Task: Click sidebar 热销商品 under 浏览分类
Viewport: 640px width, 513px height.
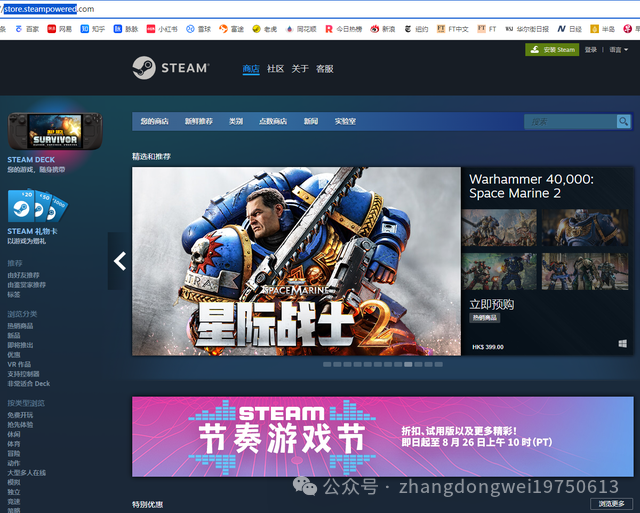Action: pos(20,326)
